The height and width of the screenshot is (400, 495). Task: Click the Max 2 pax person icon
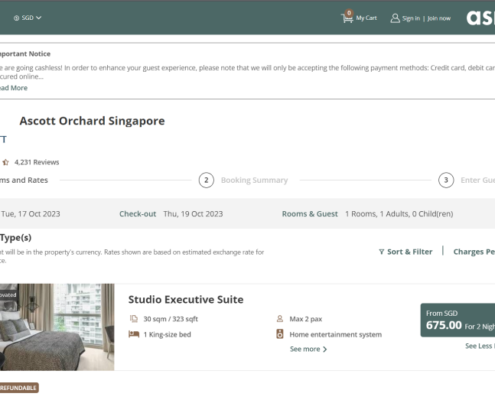(280, 319)
